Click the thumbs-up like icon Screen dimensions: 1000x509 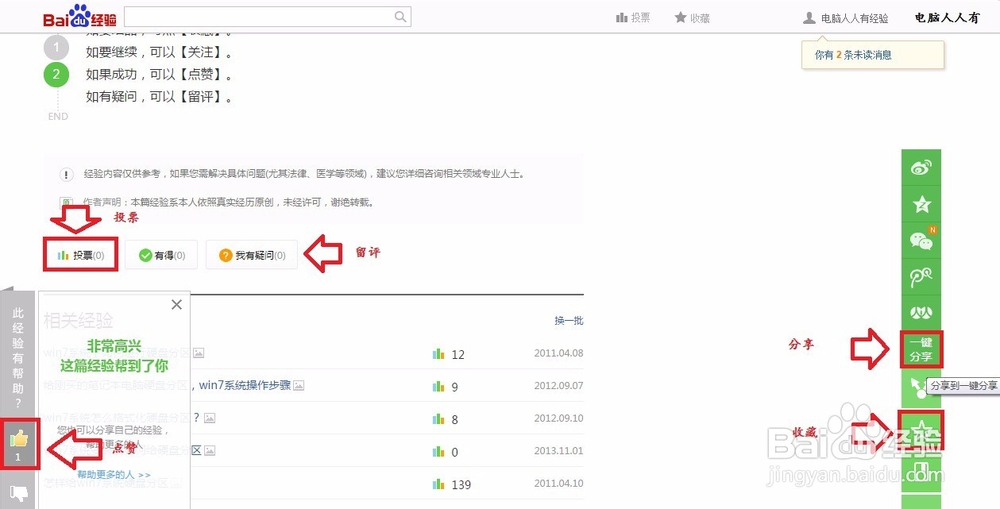[19, 438]
